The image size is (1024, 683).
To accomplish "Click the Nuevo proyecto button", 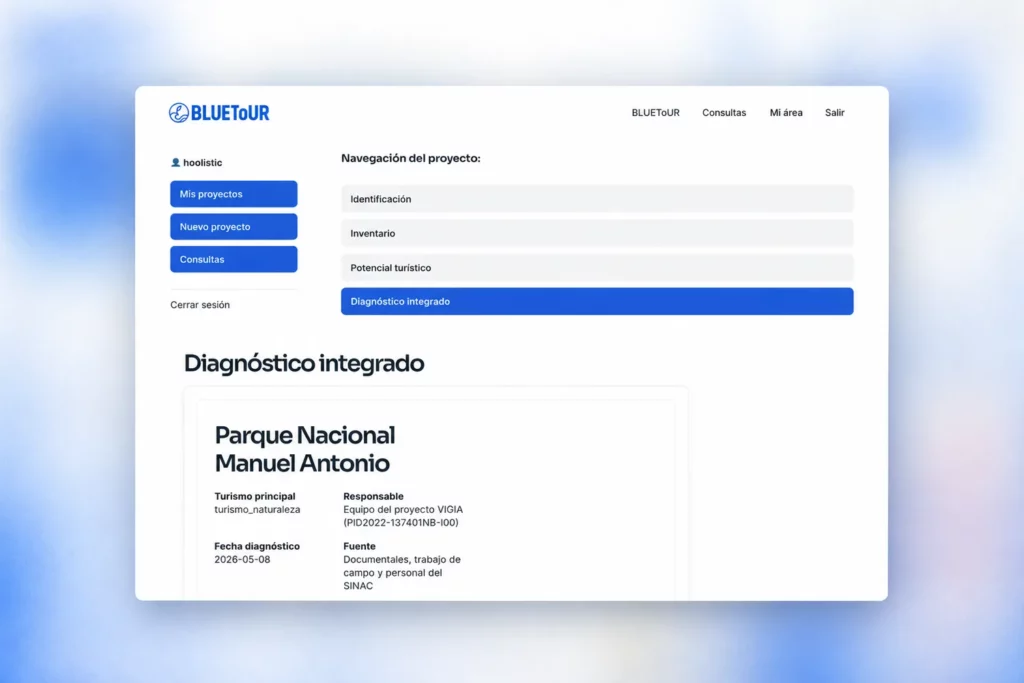I will click(x=234, y=227).
